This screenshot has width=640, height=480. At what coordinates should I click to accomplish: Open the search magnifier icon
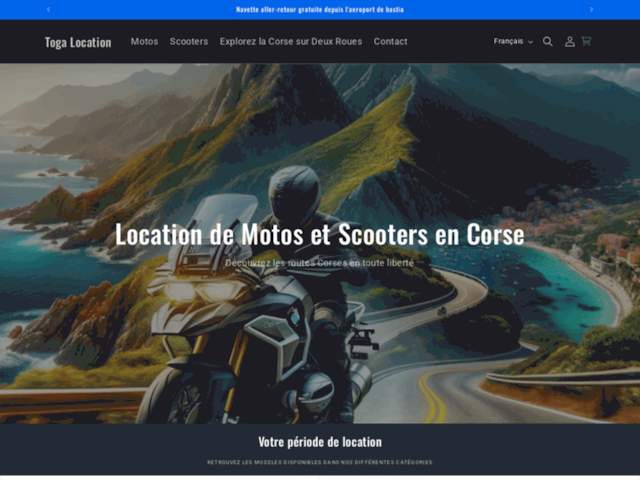tap(548, 42)
